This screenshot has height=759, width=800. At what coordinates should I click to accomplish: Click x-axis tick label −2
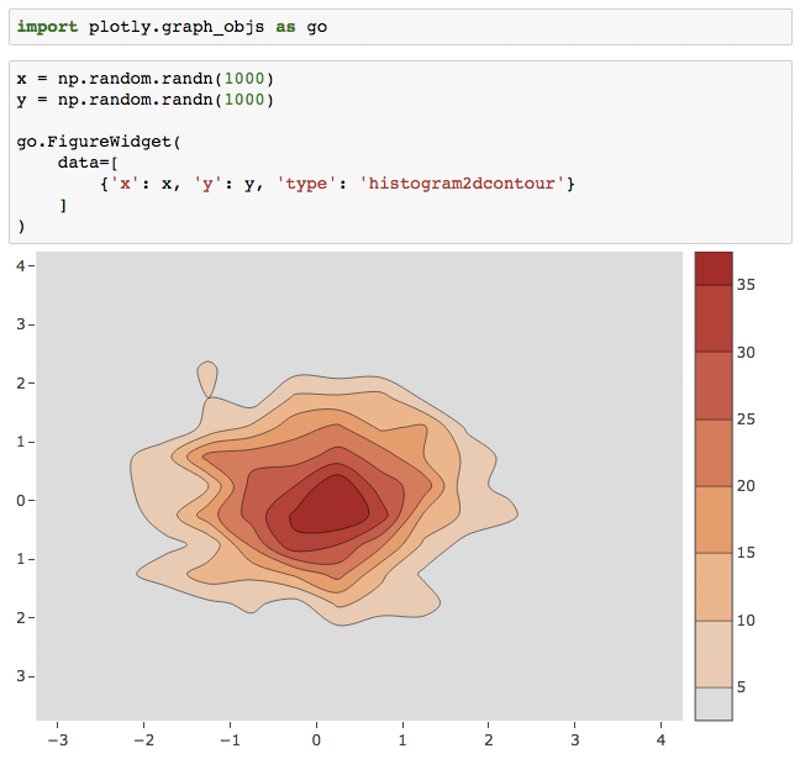pos(144,740)
